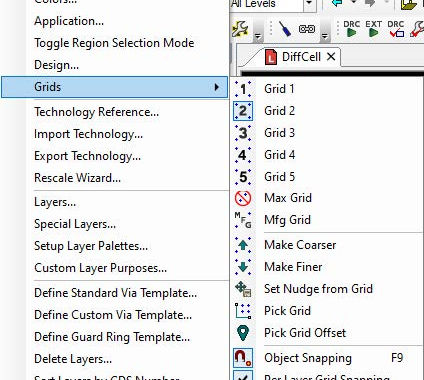Screen dimensions: 424x380
Task: Choose the Max Grid icon
Action: [x=243, y=198]
